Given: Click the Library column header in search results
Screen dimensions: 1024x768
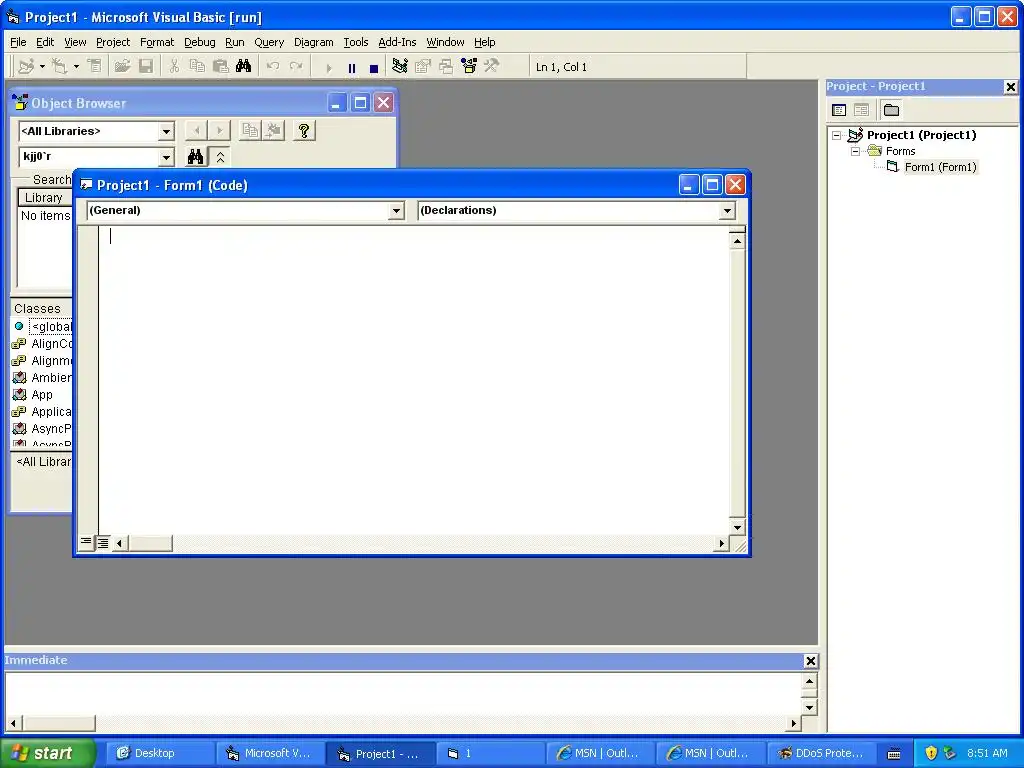Looking at the screenshot, I should 44,198.
